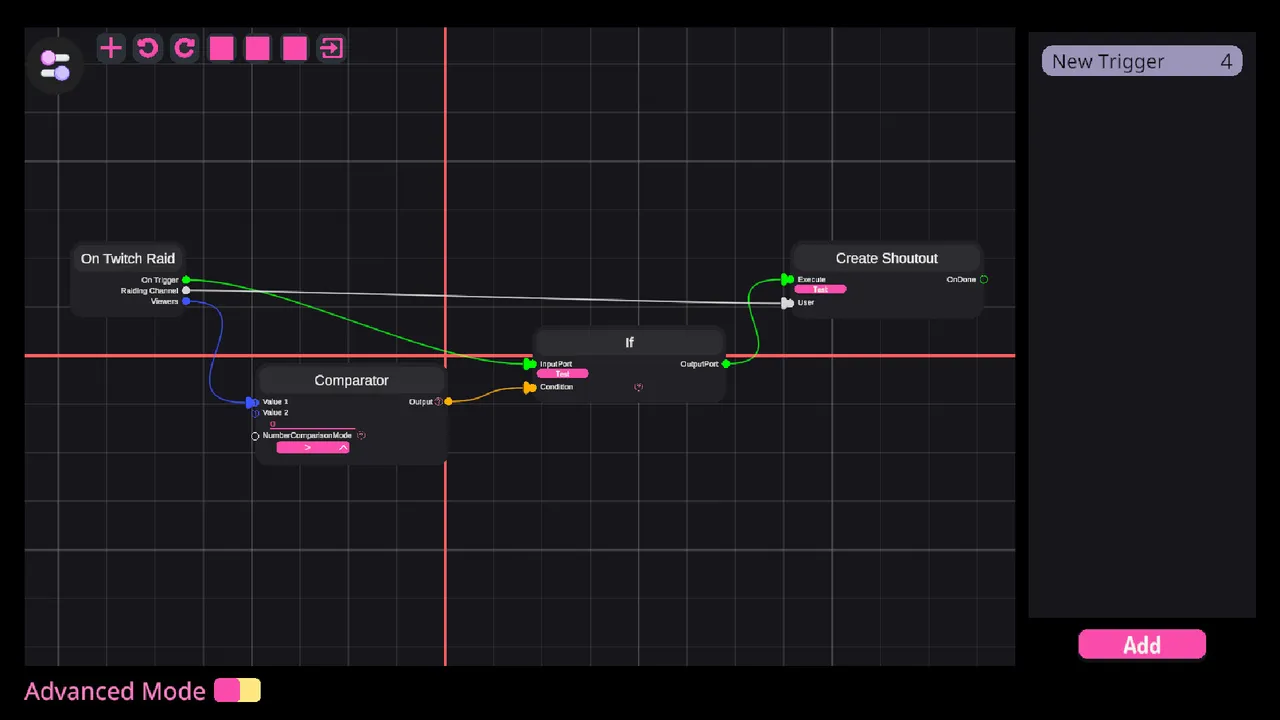Click the Raiding Channel label
Screen dimensions: 1280x720
pos(149,291)
